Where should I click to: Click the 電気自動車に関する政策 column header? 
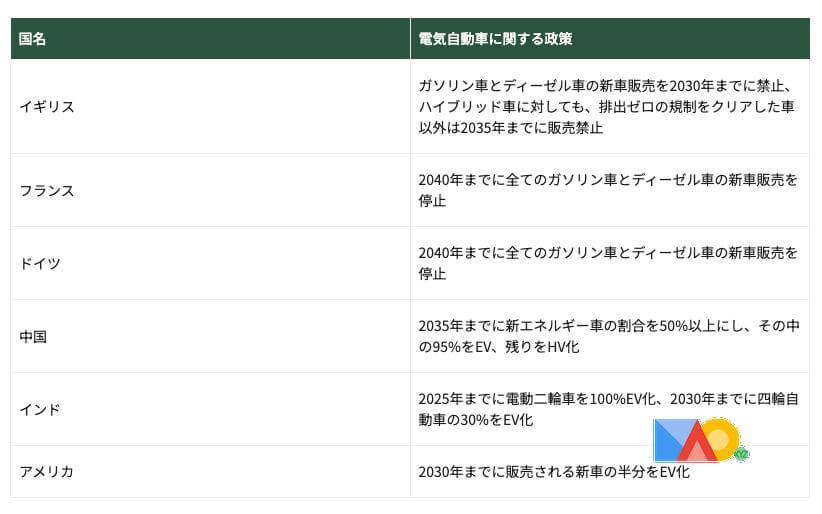click(495, 39)
